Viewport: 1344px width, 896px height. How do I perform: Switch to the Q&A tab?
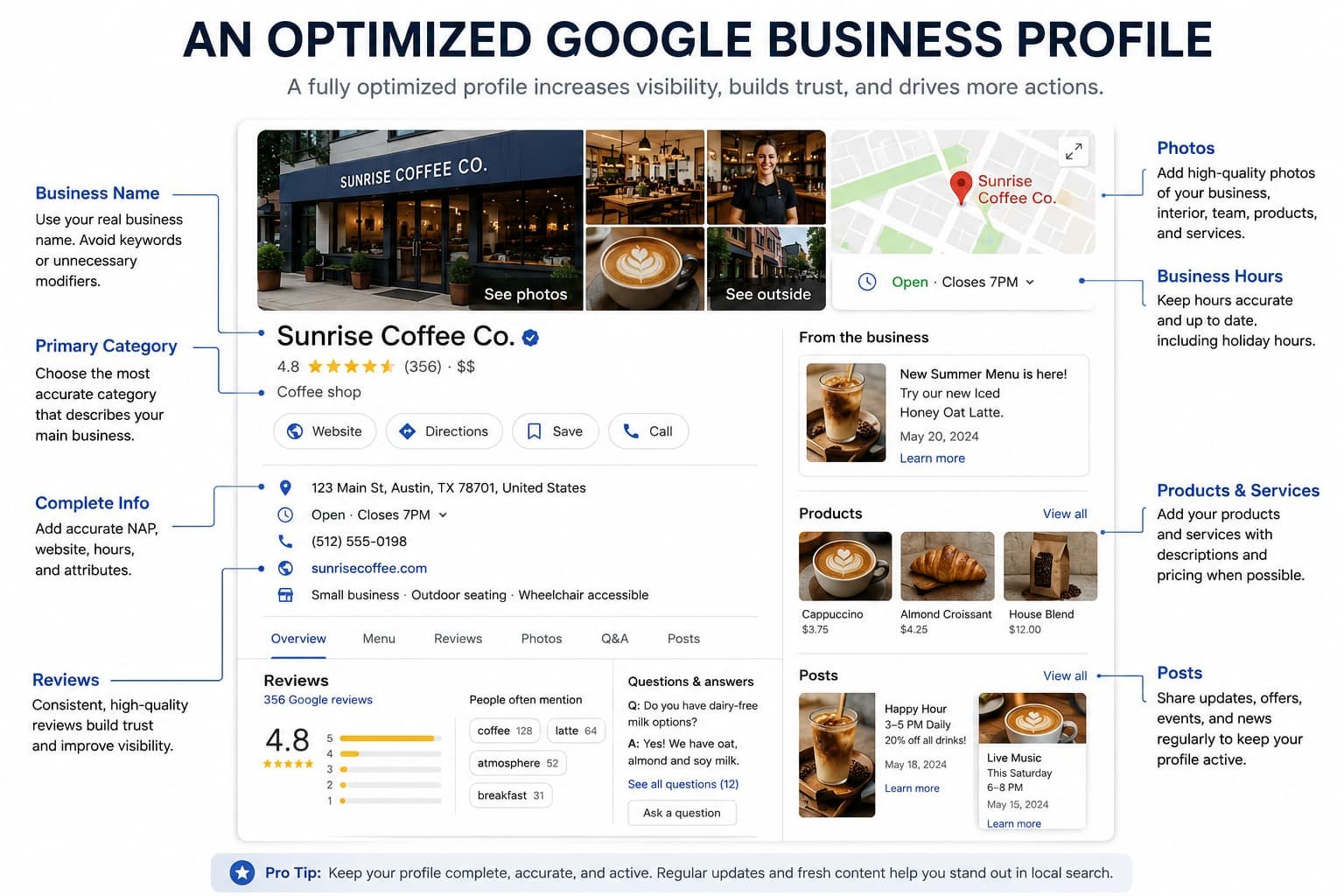(x=614, y=639)
